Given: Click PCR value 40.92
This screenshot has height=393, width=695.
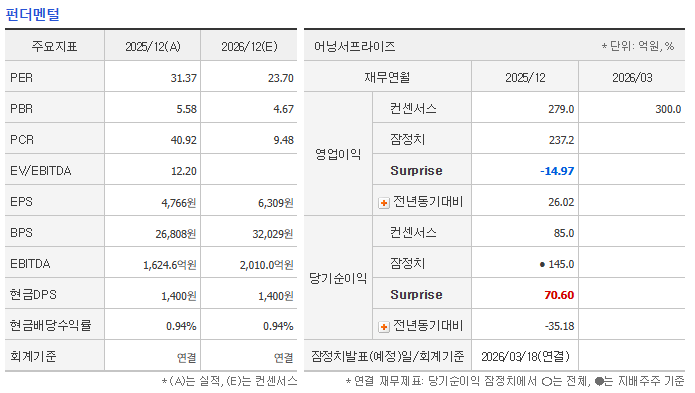Looking at the screenshot, I should pos(184,140).
